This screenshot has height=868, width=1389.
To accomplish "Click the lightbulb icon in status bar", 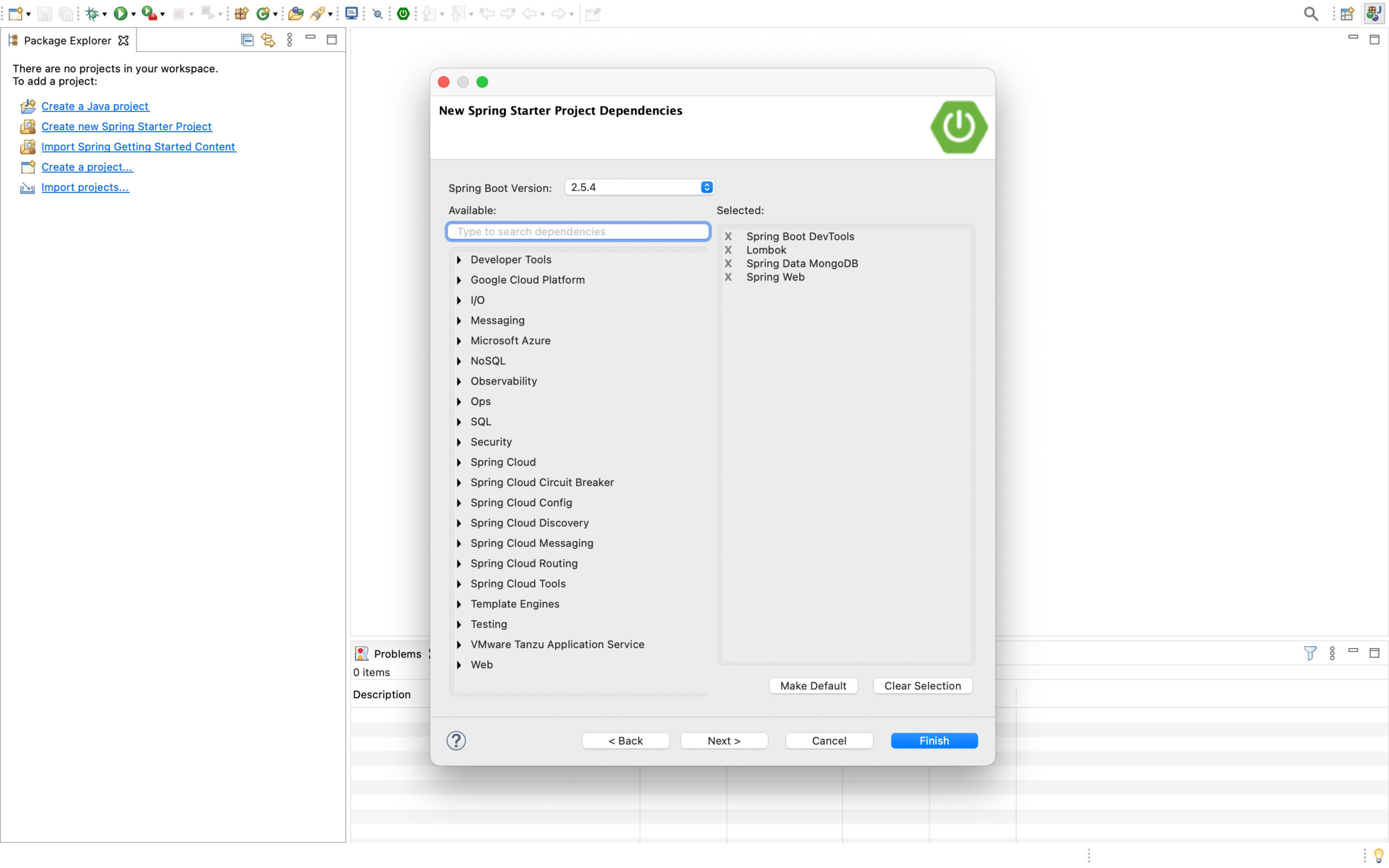I will coord(1378,856).
